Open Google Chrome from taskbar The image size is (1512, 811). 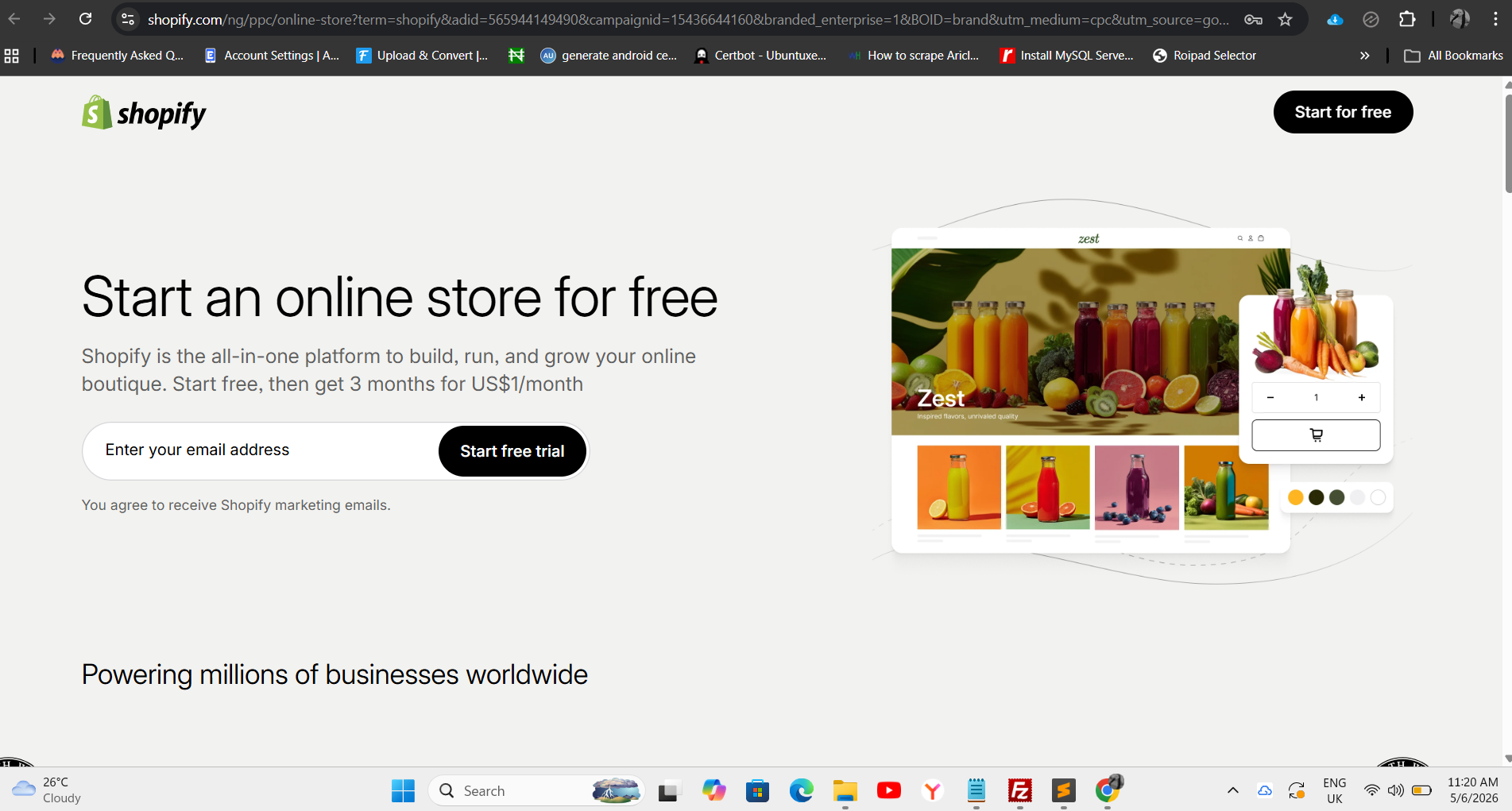click(1108, 790)
